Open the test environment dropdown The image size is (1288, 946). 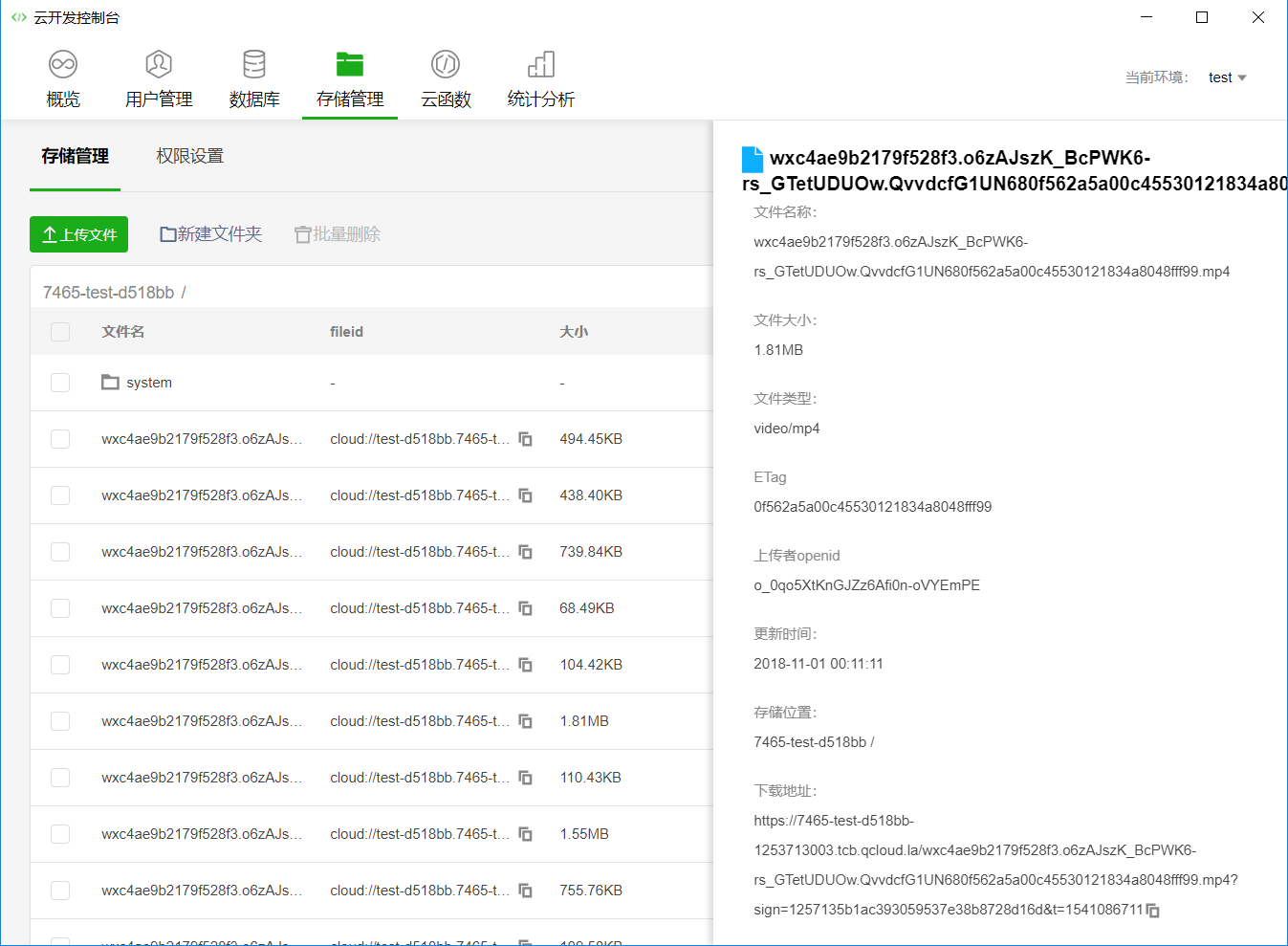pyautogui.click(x=1227, y=77)
